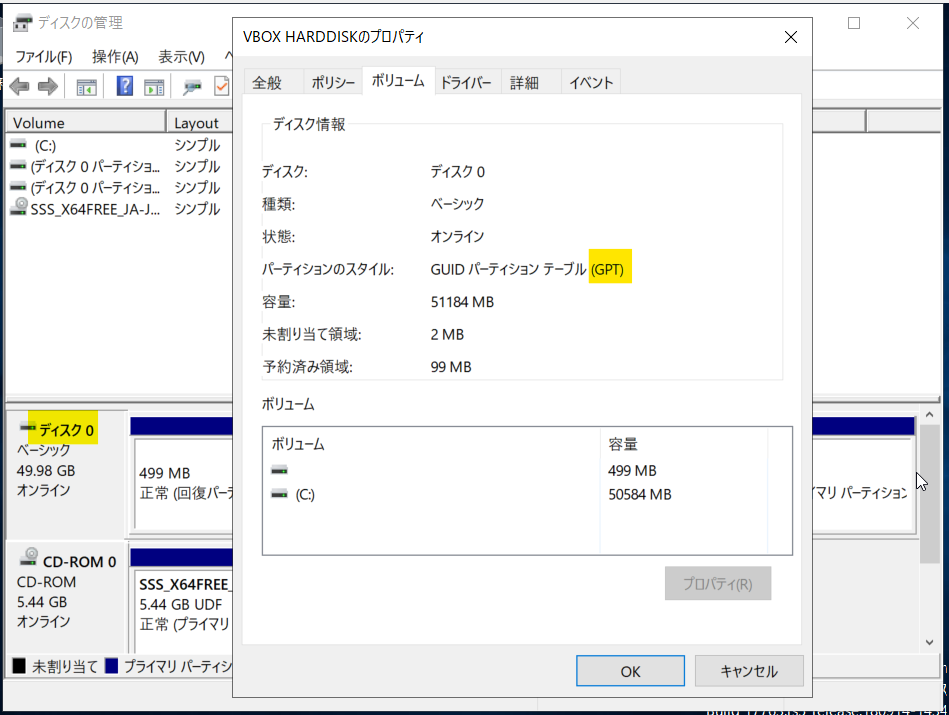Open the 操作(A) menu
Viewport: 949px width, 715px height.
point(115,57)
